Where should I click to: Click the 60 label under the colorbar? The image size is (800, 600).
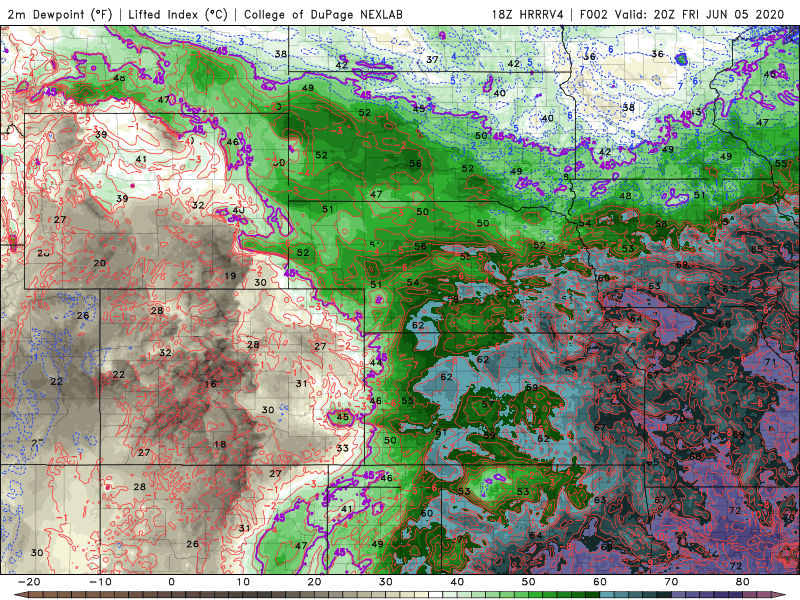(x=600, y=582)
